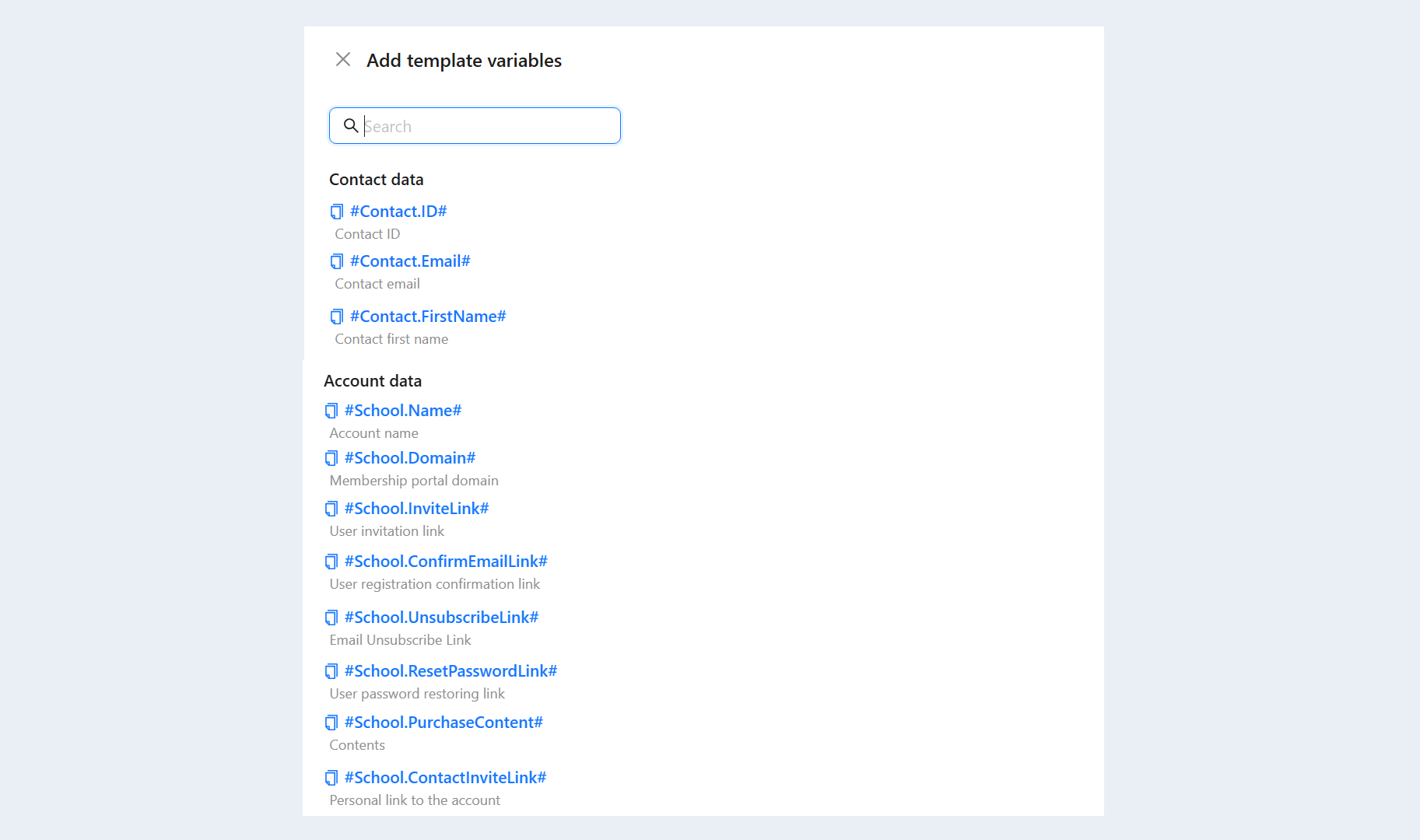Choose the #School.ContactInviteLink# variable text
This screenshot has height=840, width=1420.
445,778
